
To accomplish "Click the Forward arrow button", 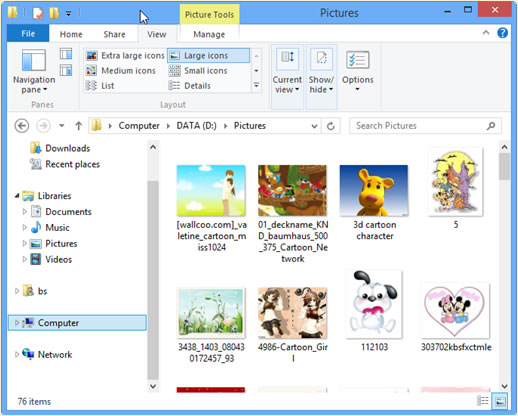I will (43, 126).
